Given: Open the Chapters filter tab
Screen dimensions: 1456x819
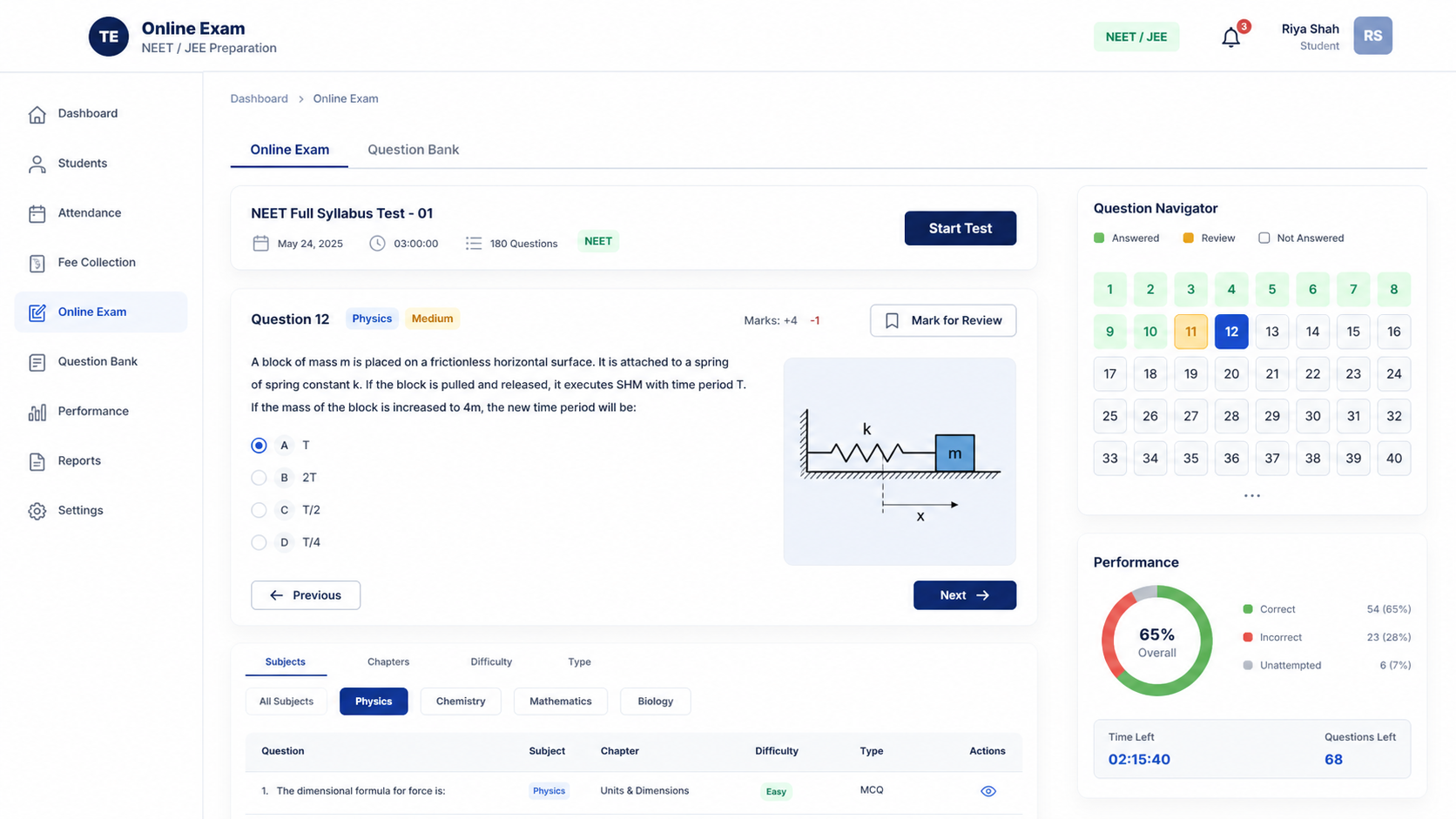Looking at the screenshot, I should point(388,661).
